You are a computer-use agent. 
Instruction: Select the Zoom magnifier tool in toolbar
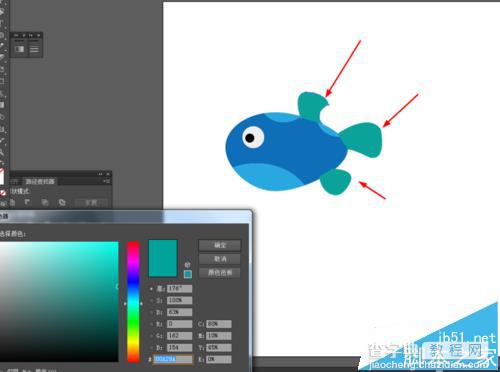[2, 152]
